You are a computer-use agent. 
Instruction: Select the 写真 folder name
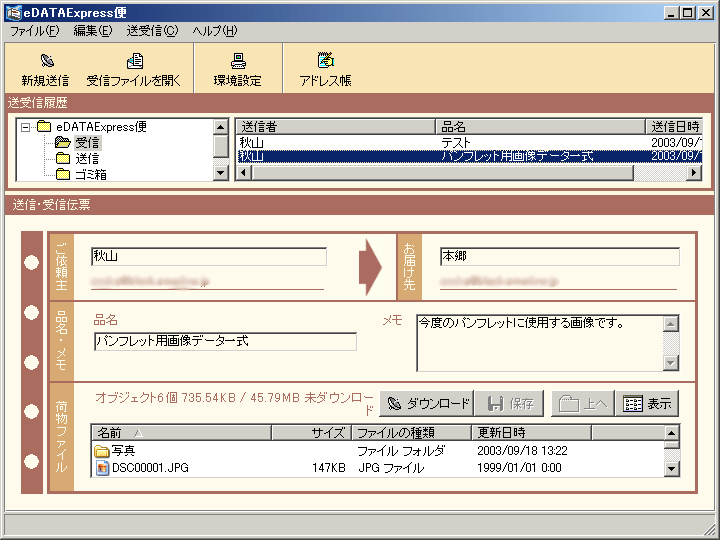pyautogui.click(x=123, y=451)
